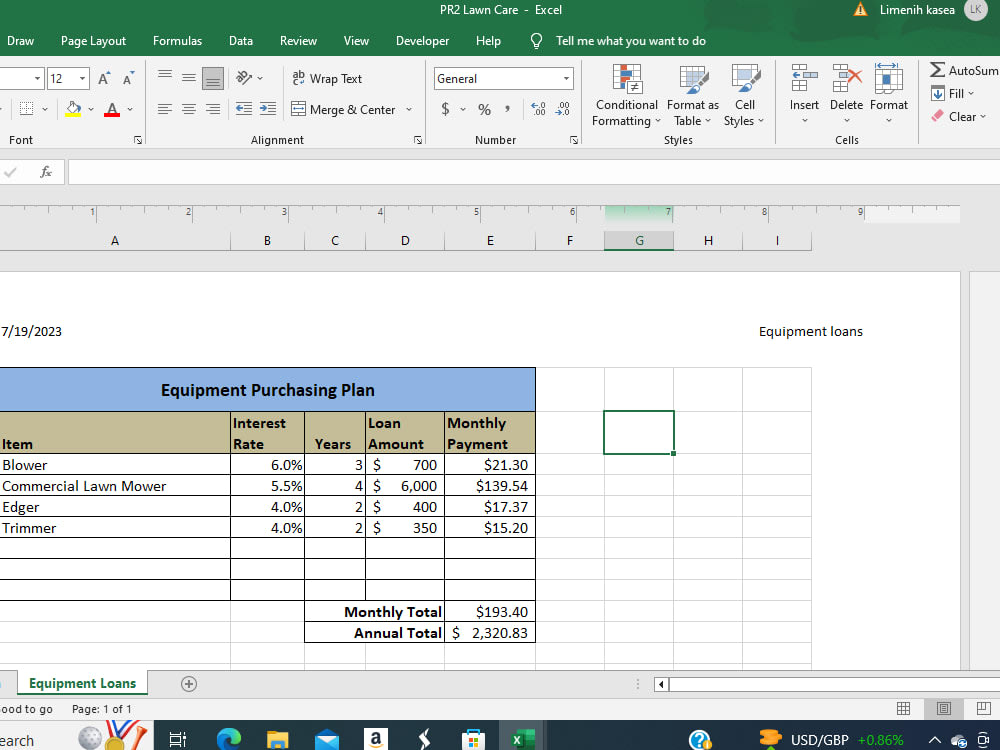Decrease indent icon
The width and height of the screenshot is (1000, 750).
point(244,109)
